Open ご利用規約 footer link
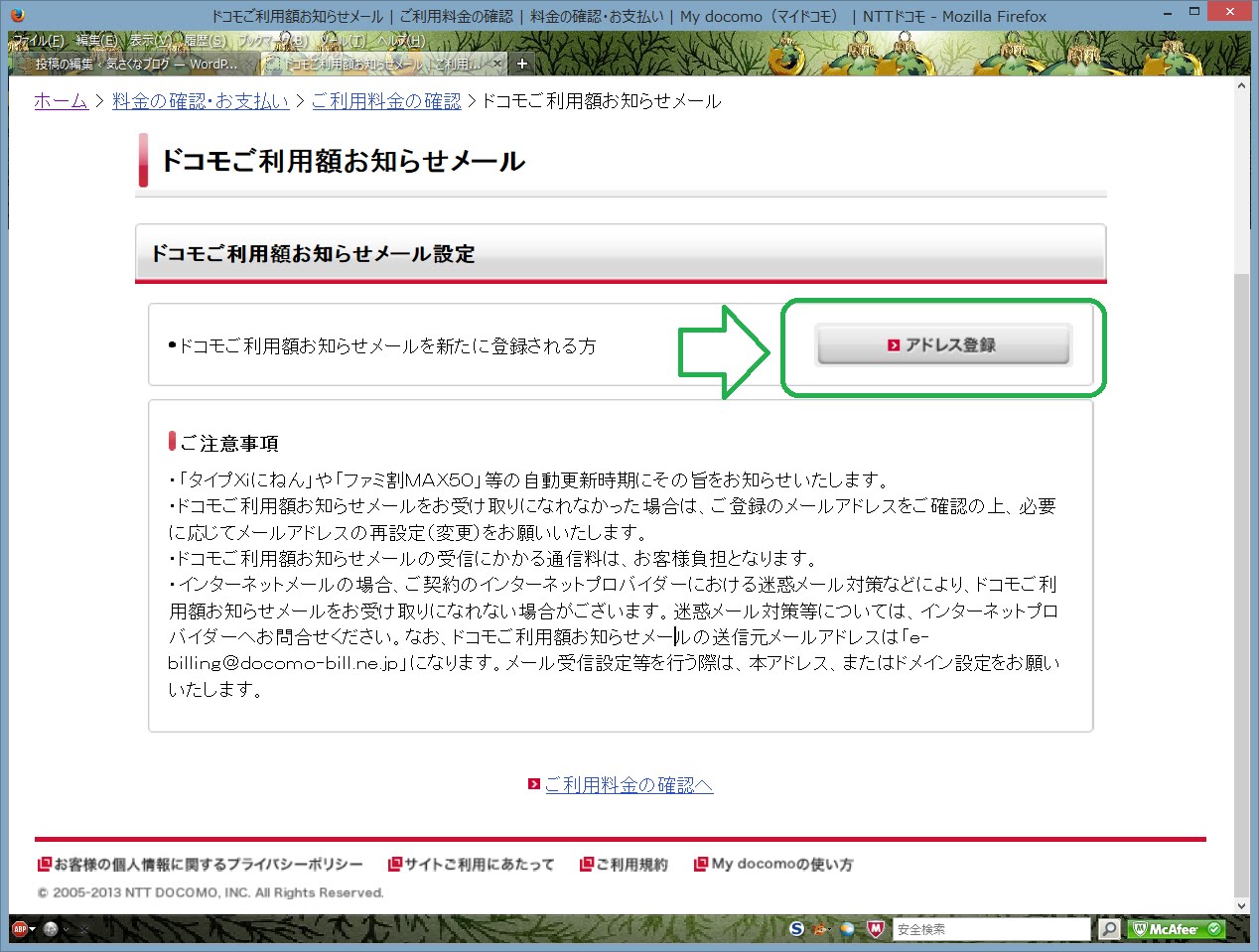Viewport: 1259px width, 952px height. click(x=625, y=865)
